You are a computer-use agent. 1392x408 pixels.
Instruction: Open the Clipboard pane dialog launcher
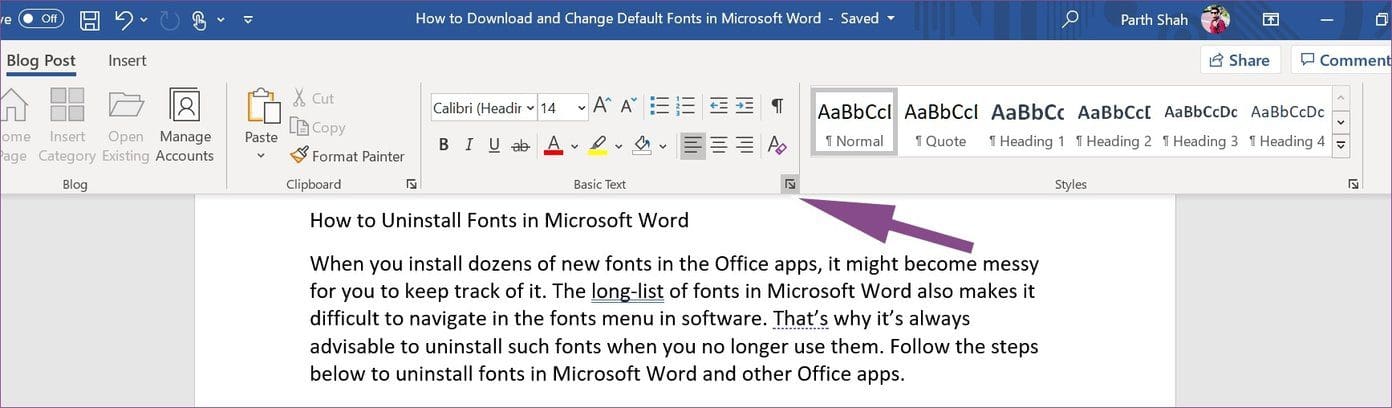(x=411, y=184)
